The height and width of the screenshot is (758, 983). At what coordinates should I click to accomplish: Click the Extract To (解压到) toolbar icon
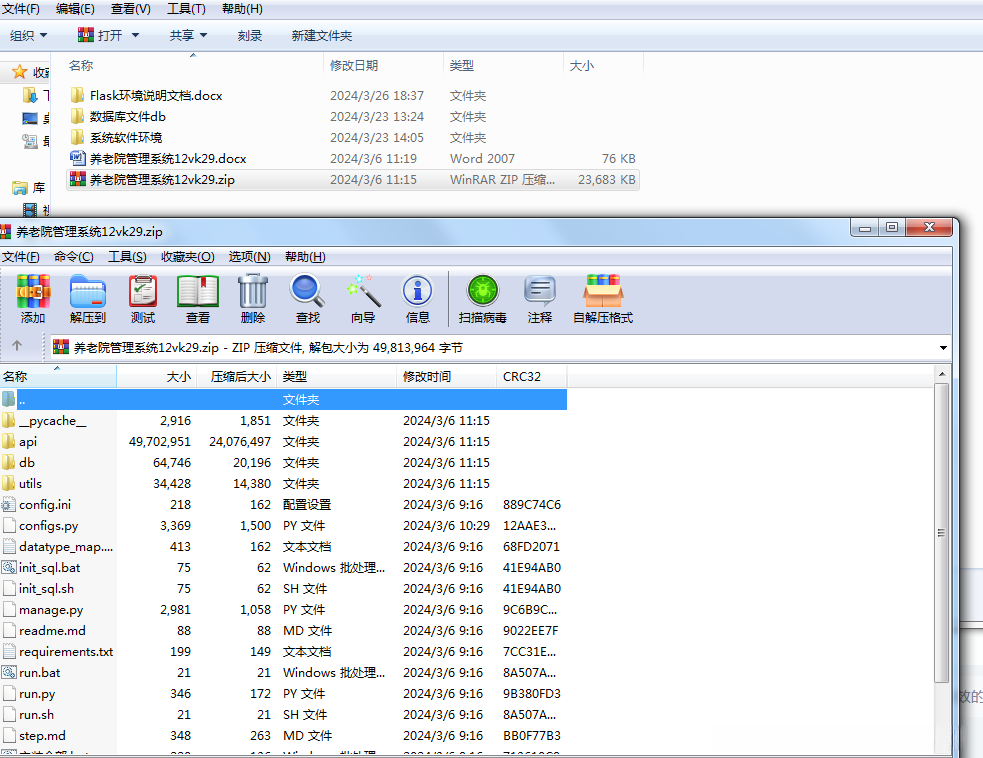pyautogui.click(x=88, y=299)
